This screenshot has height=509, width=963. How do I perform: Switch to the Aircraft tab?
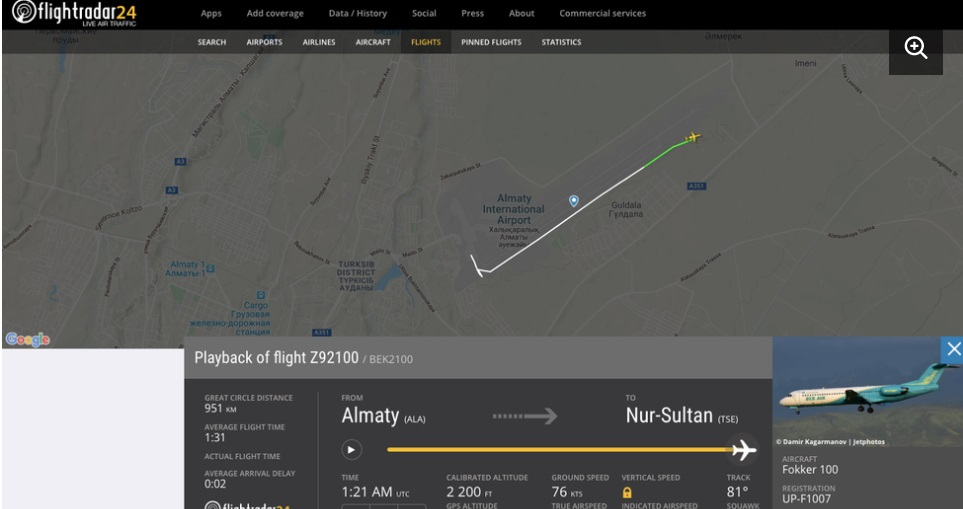pyautogui.click(x=373, y=42)
